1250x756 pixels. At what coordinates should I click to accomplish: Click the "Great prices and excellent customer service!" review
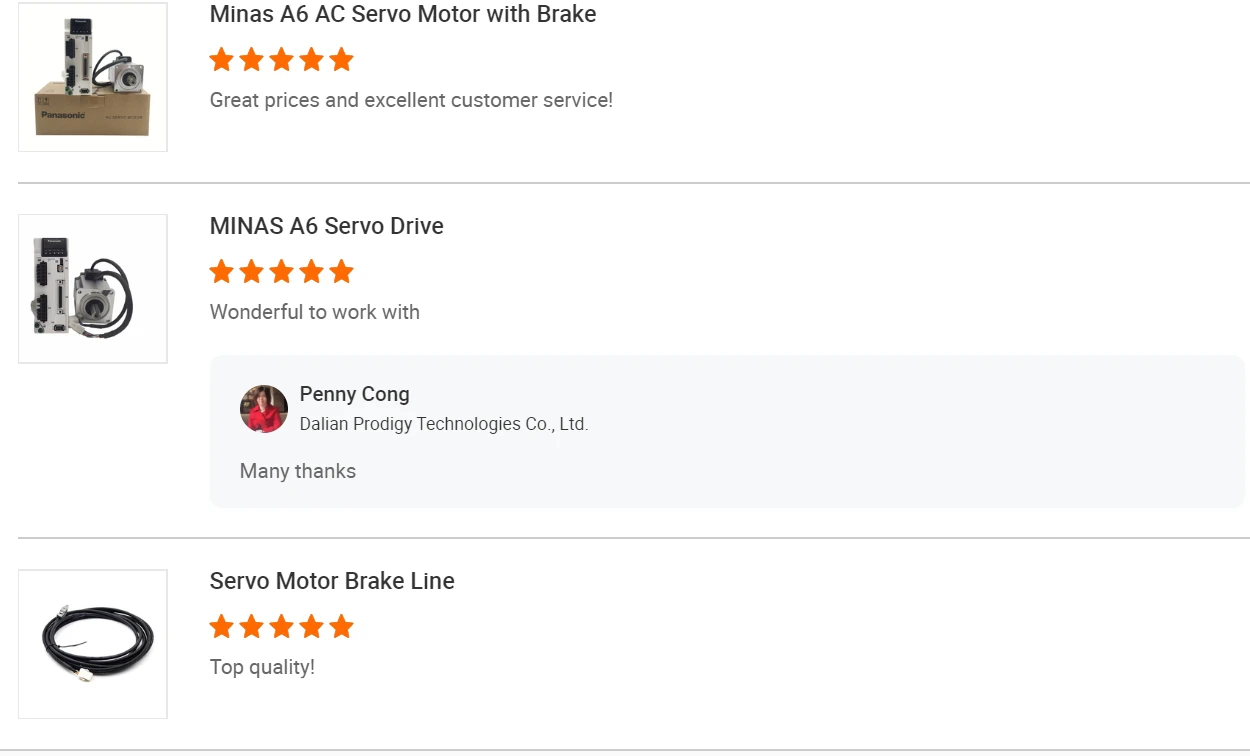(x=411, y=100)
